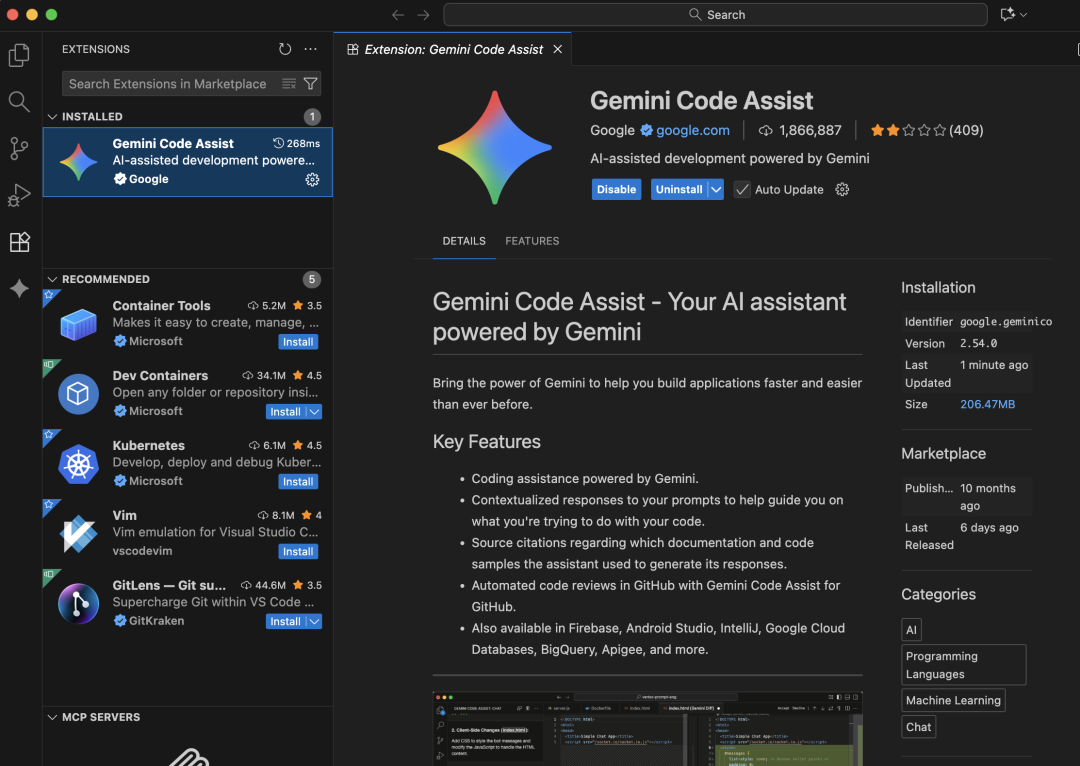Install the Kubernetes extension
1080x766 pixels.
point(298,482)
